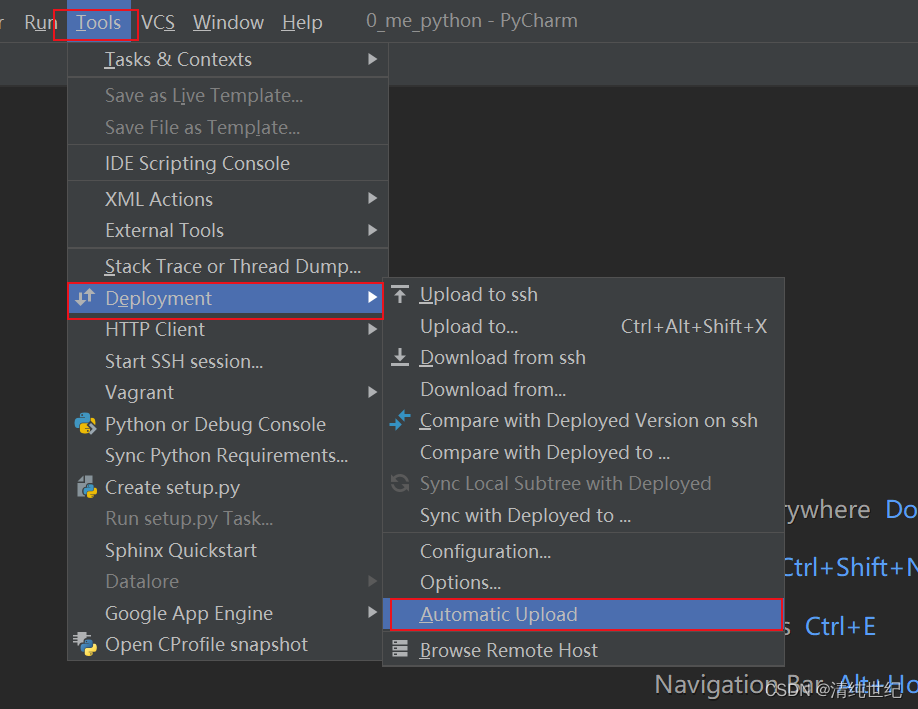Expand the External Tools submenu arrow

click(372, 230)
